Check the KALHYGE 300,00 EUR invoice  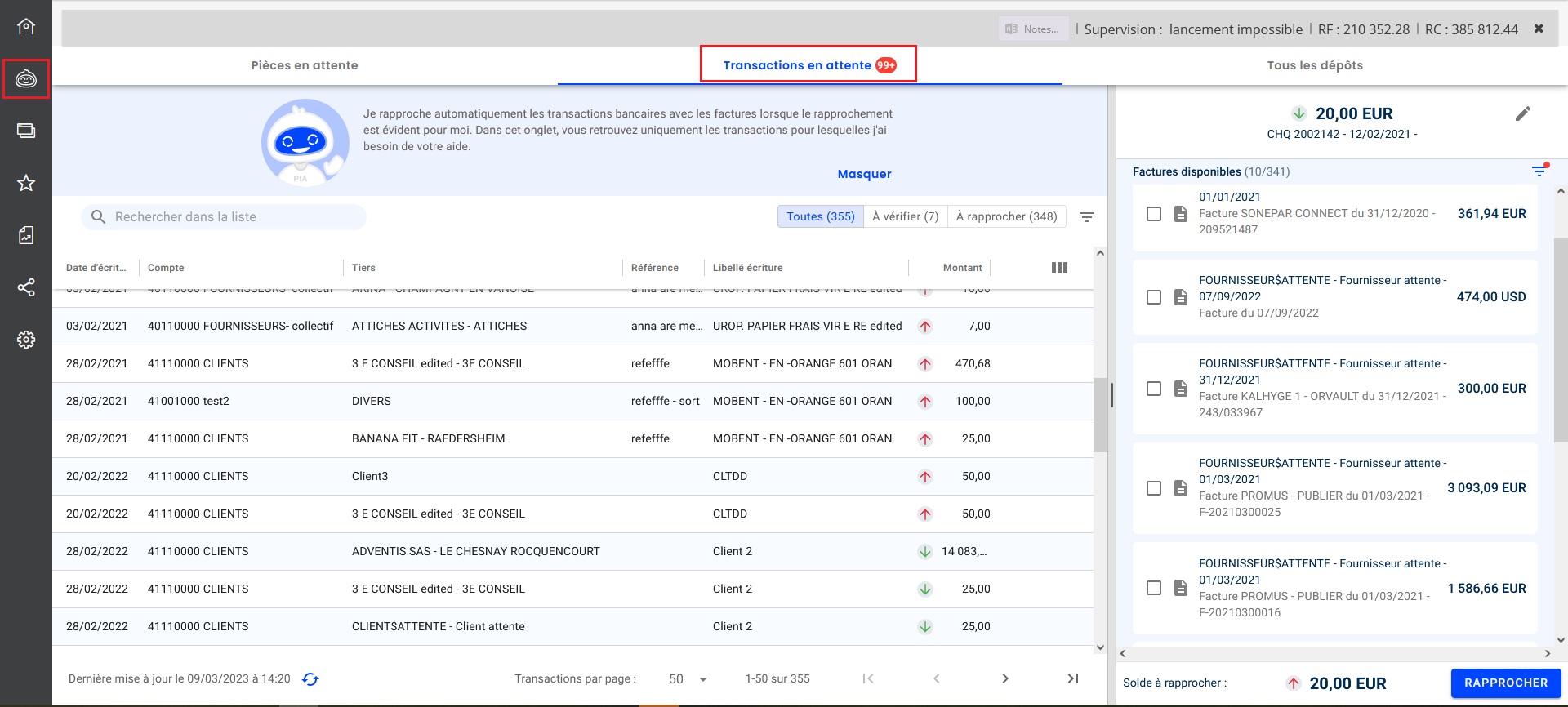[x=1154, y=389]
